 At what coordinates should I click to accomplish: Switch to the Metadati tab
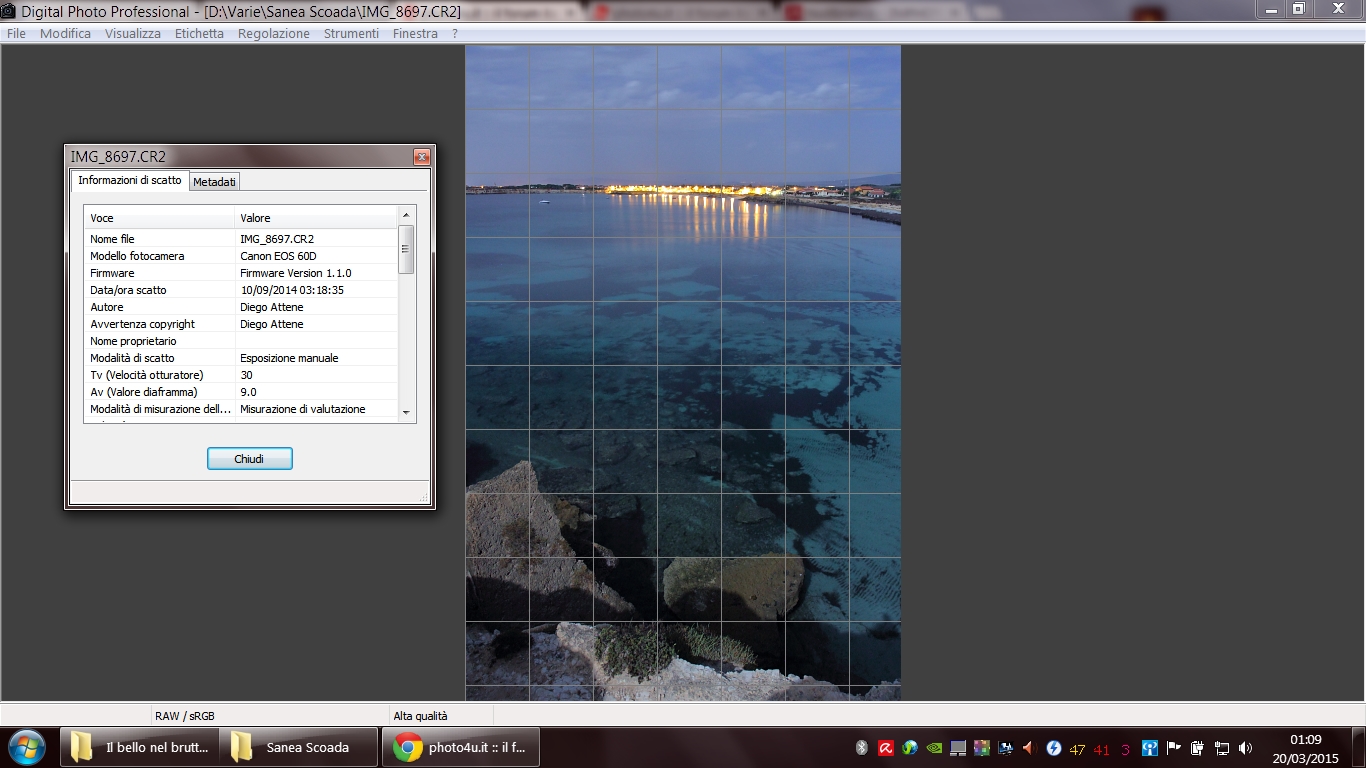pos(214,181)
